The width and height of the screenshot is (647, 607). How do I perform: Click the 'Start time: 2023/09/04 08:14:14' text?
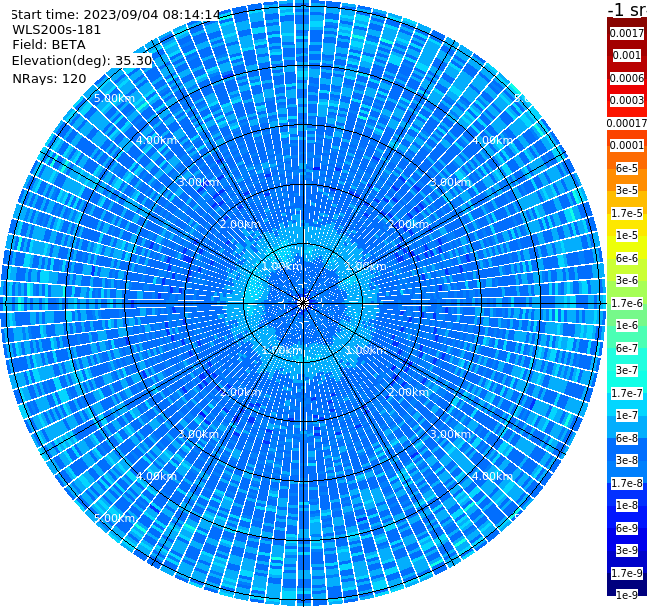point(115,14)
